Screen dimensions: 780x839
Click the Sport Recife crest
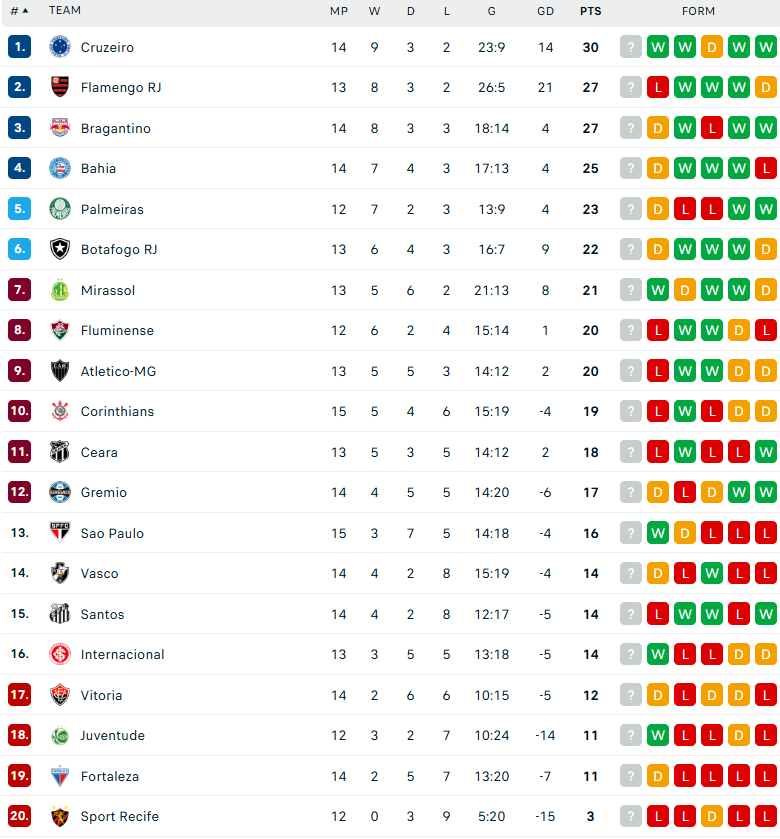click(60, 816)
